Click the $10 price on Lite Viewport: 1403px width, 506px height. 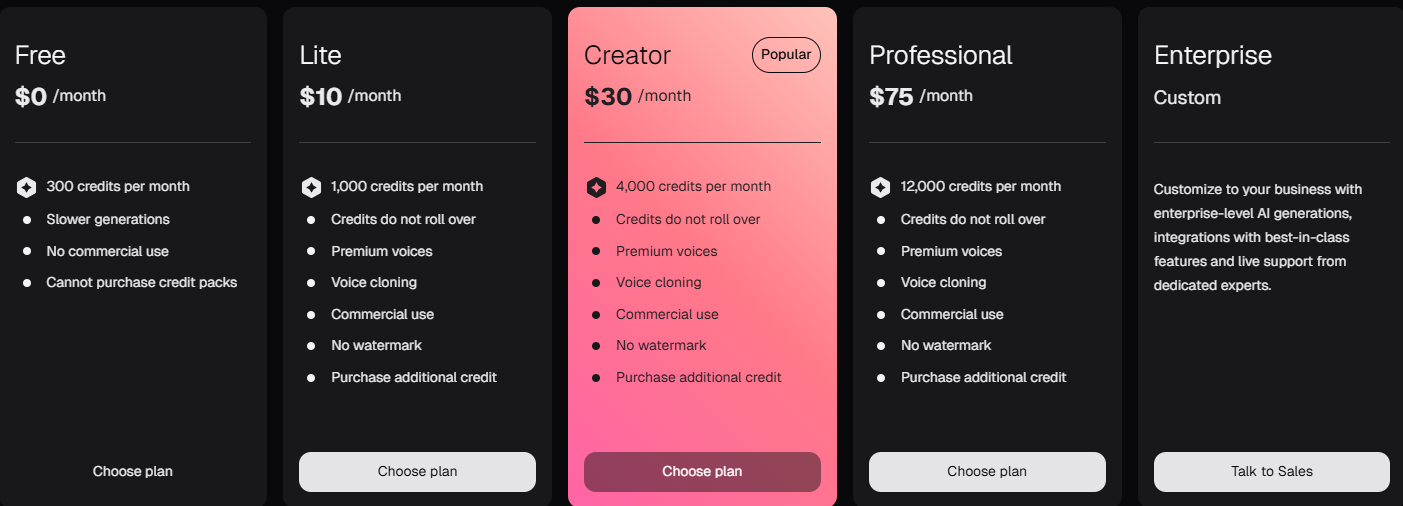coord(321,96)
